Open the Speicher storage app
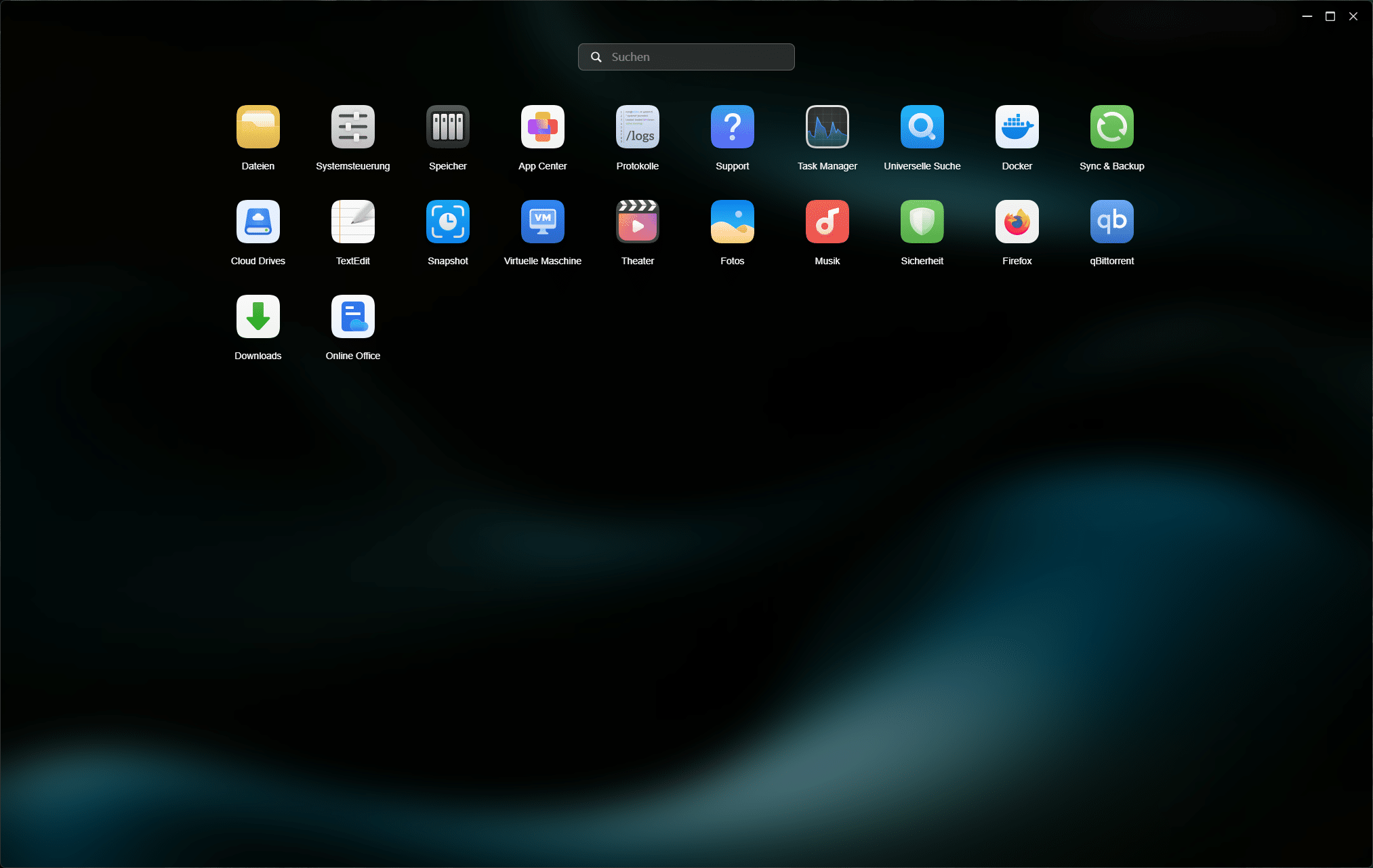Viewport: 1373px width, 868px height. pos(447,127)
